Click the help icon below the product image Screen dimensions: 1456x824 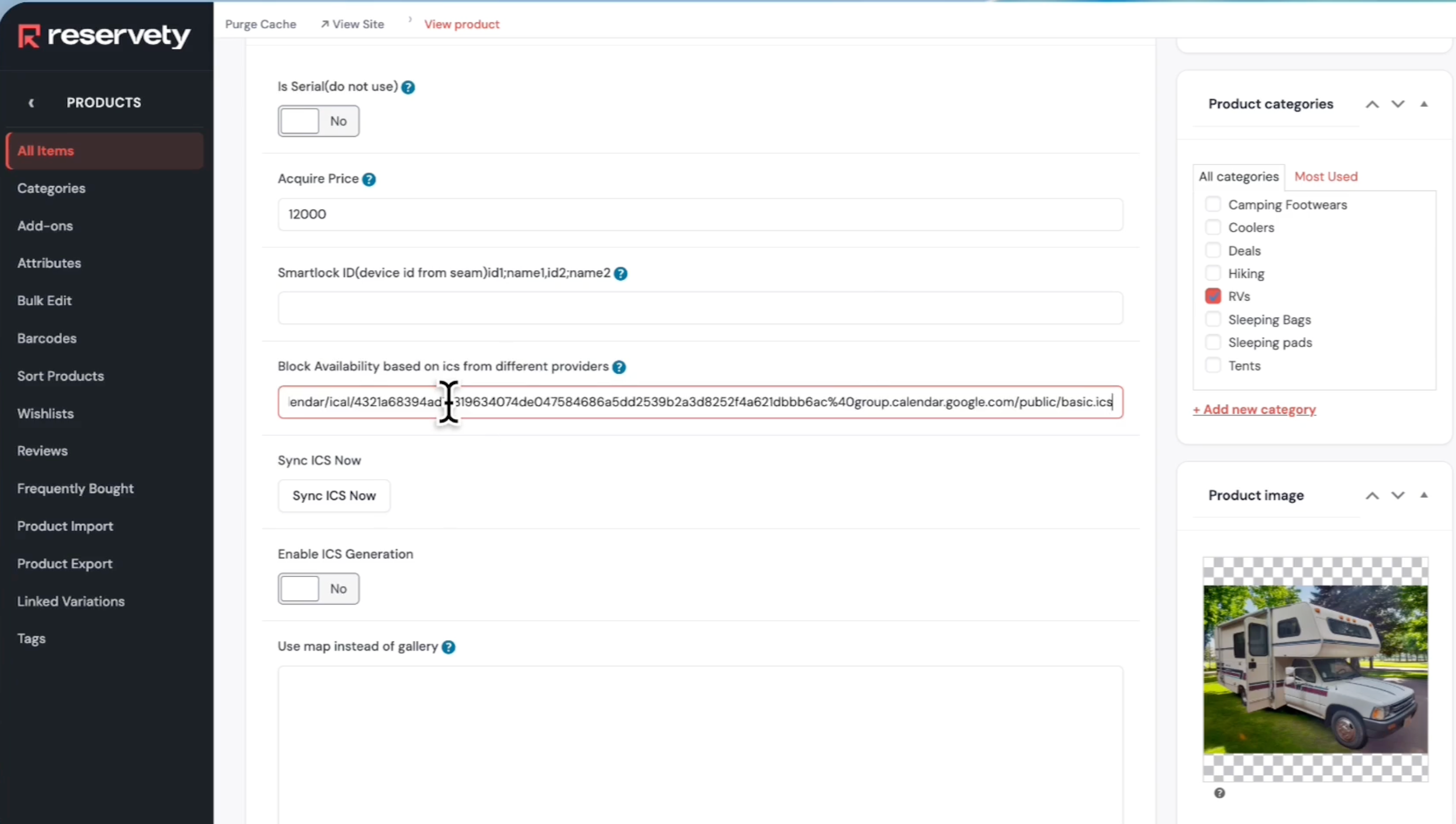[x=1220, y=793]
